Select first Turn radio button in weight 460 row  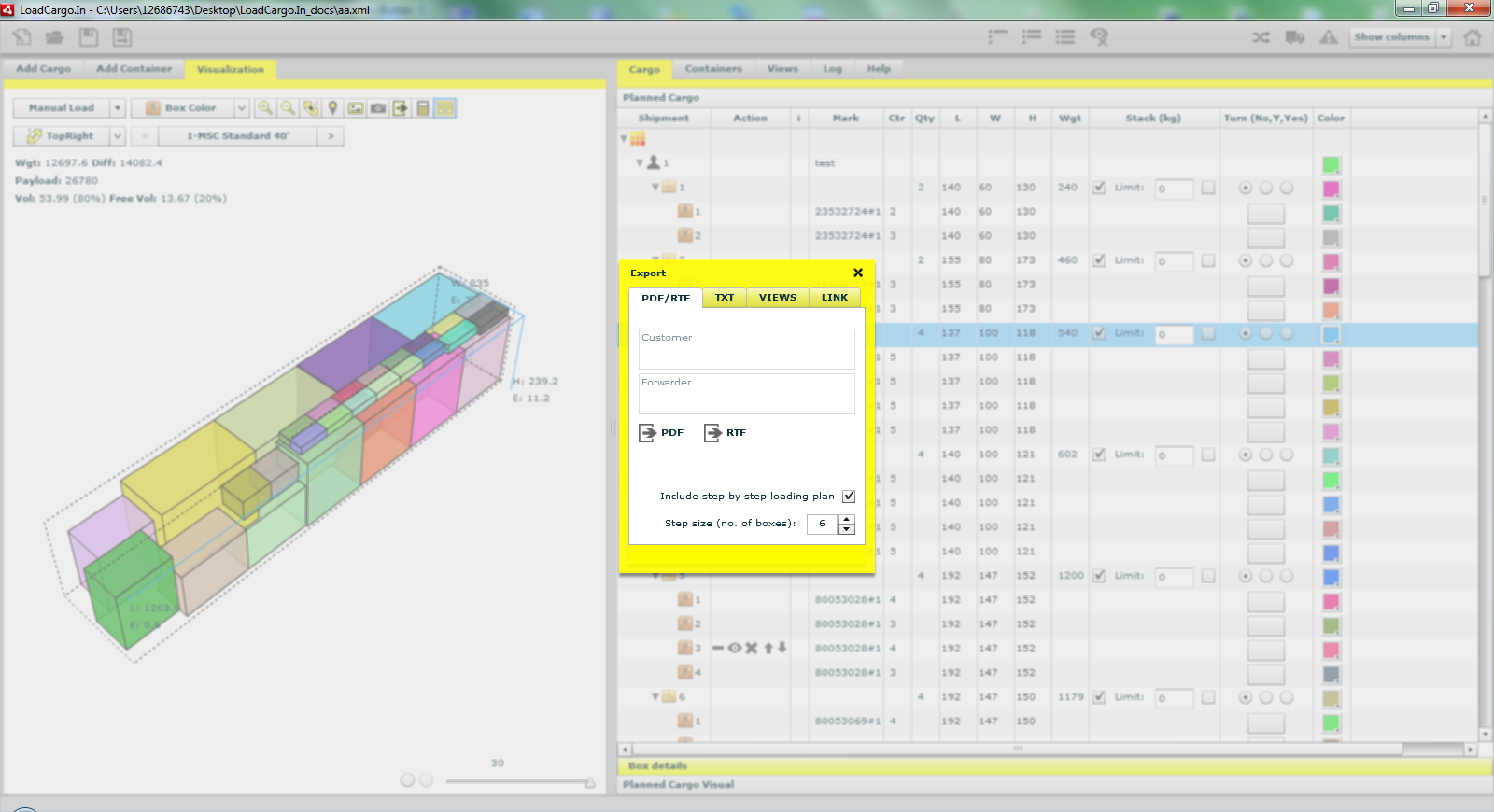1245,260
